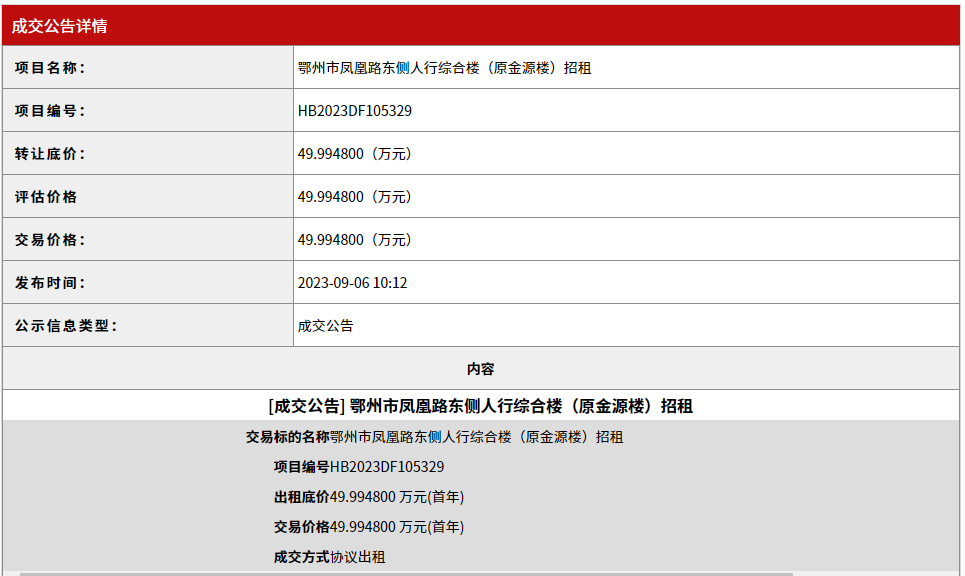Select the 交易价格 table value 49.994800（万元）
The width and height of the screenshot is (965, 576).
click(354, 240)
